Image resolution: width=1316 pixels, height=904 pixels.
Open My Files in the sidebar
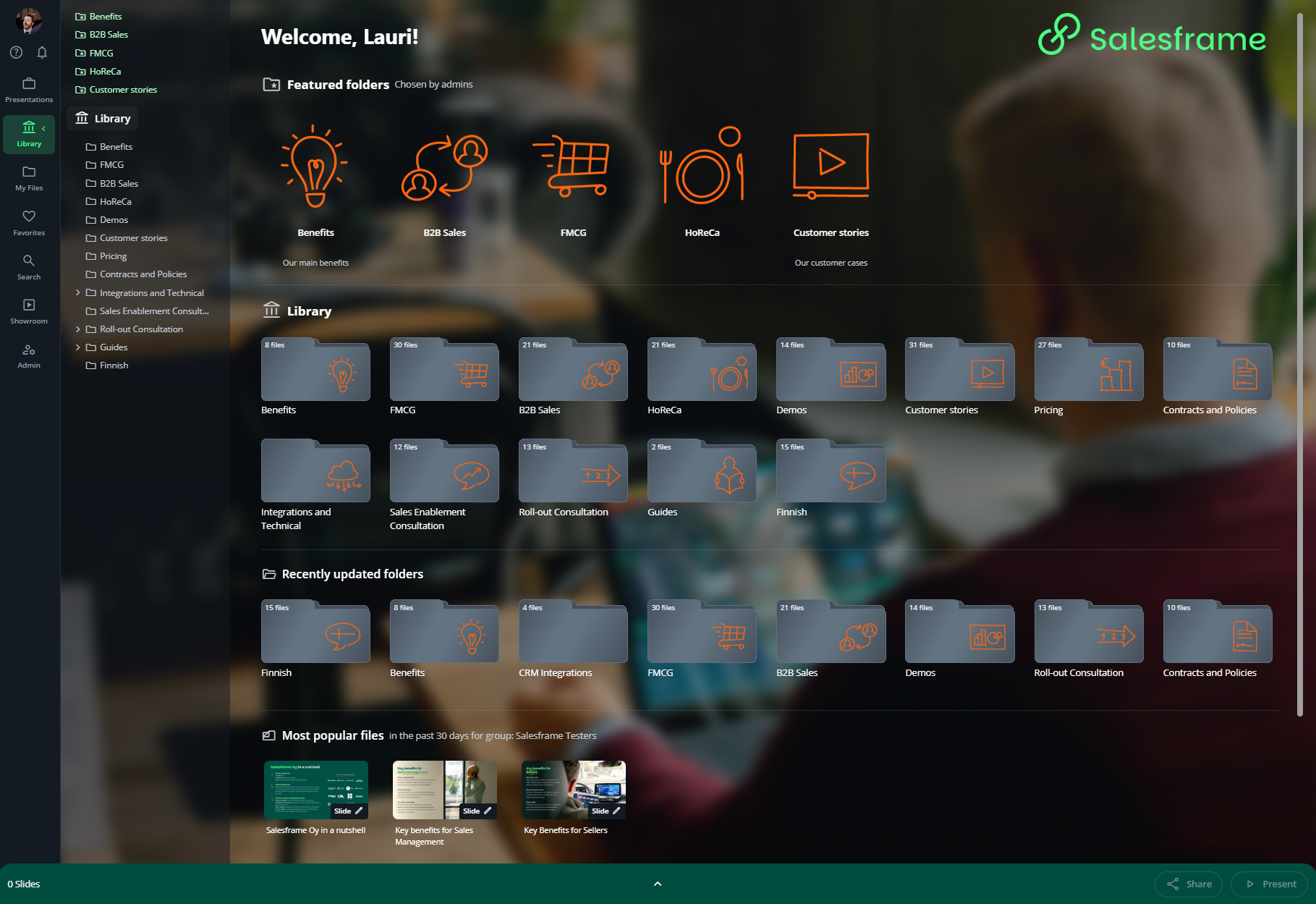coord(29,178)
